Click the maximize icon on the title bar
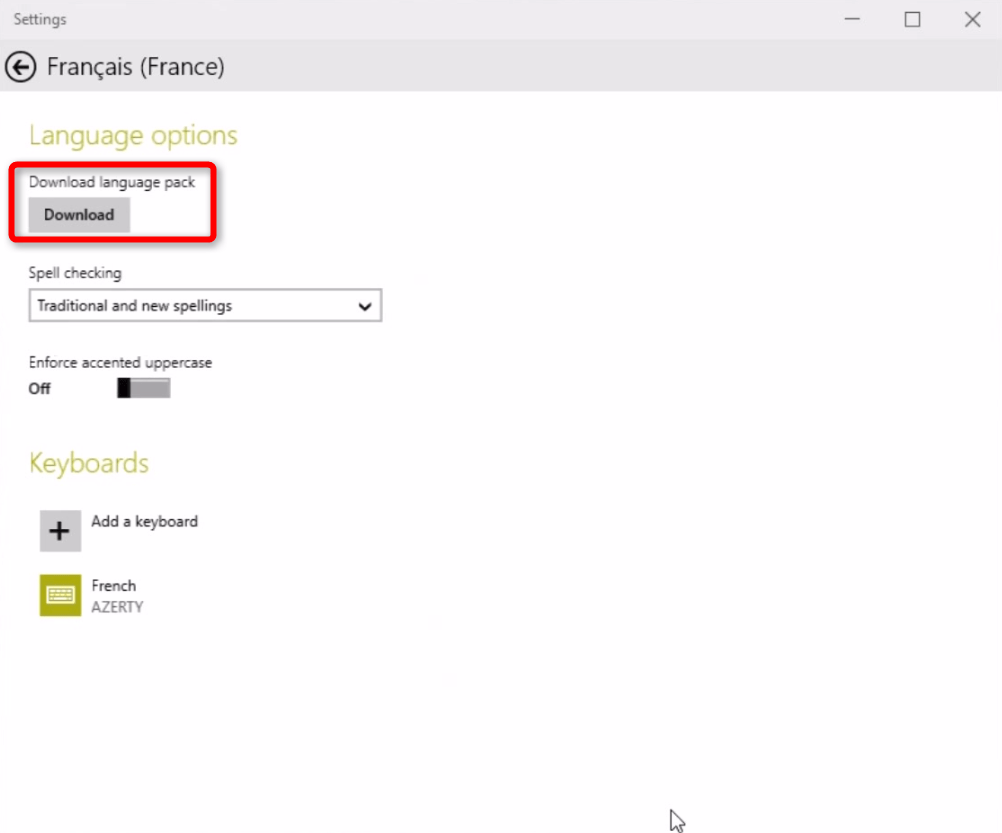The height and width of the screenshot is (833, 1002). point(911,19)
